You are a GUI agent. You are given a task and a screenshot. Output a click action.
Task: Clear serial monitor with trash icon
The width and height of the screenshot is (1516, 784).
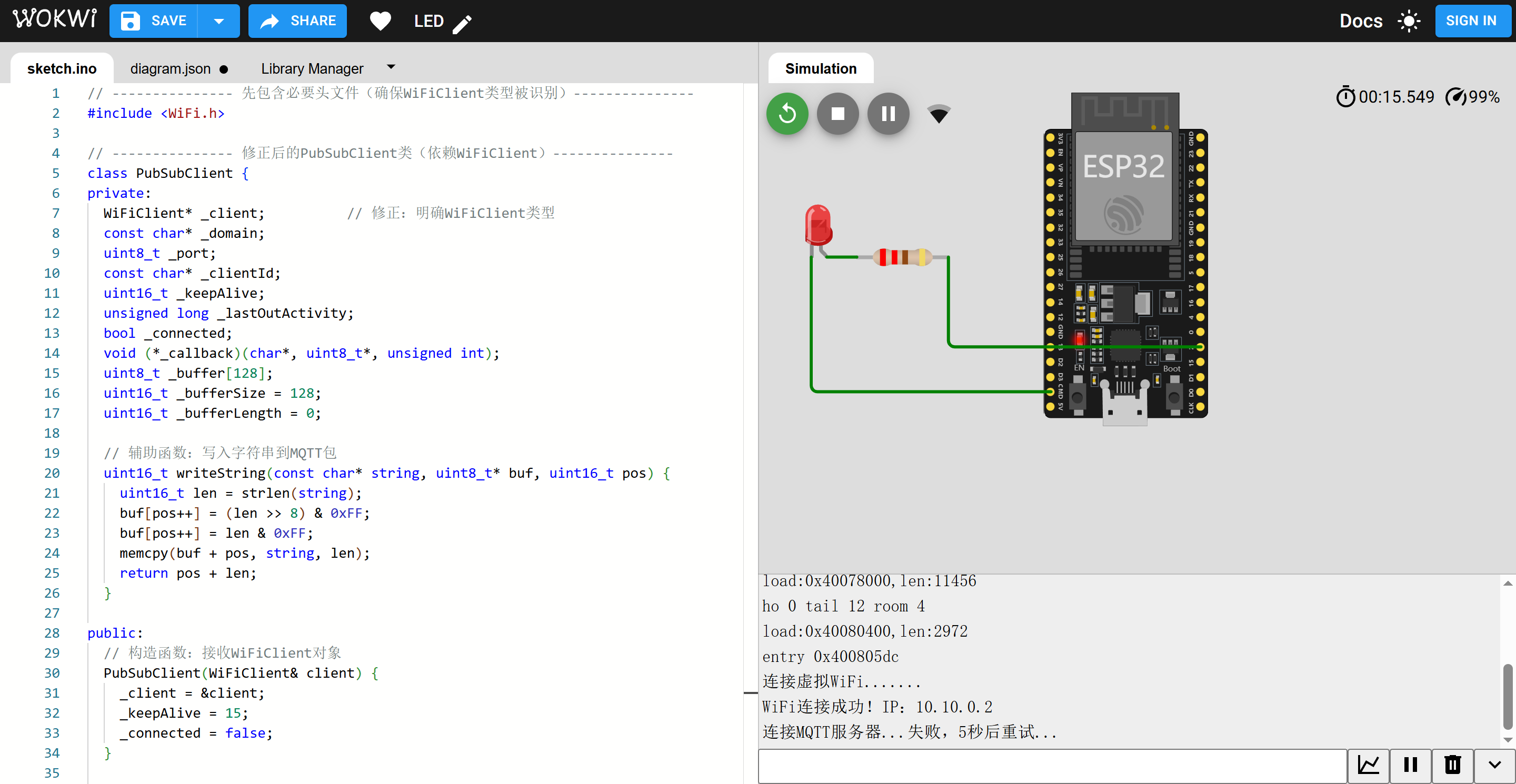point(1452,765)
